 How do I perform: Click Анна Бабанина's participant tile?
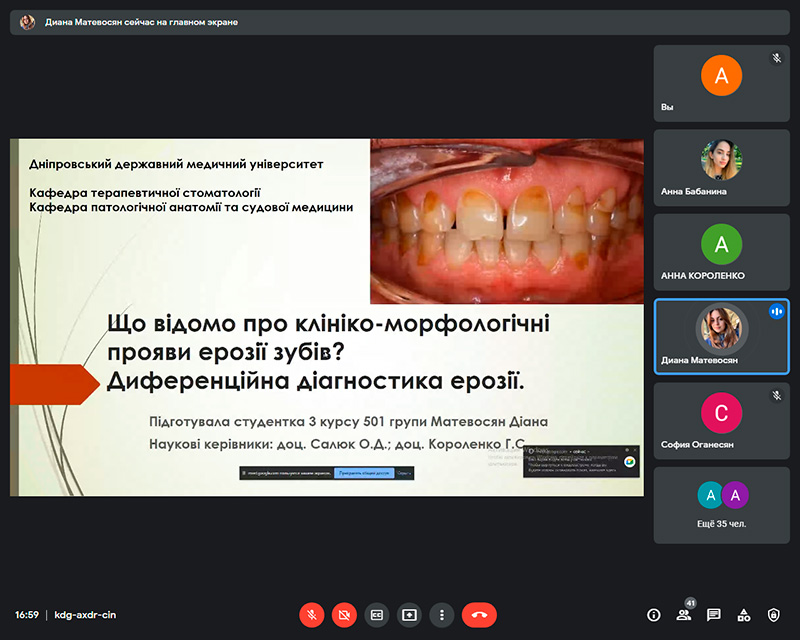pyautogui.click(x=721, y=167)
